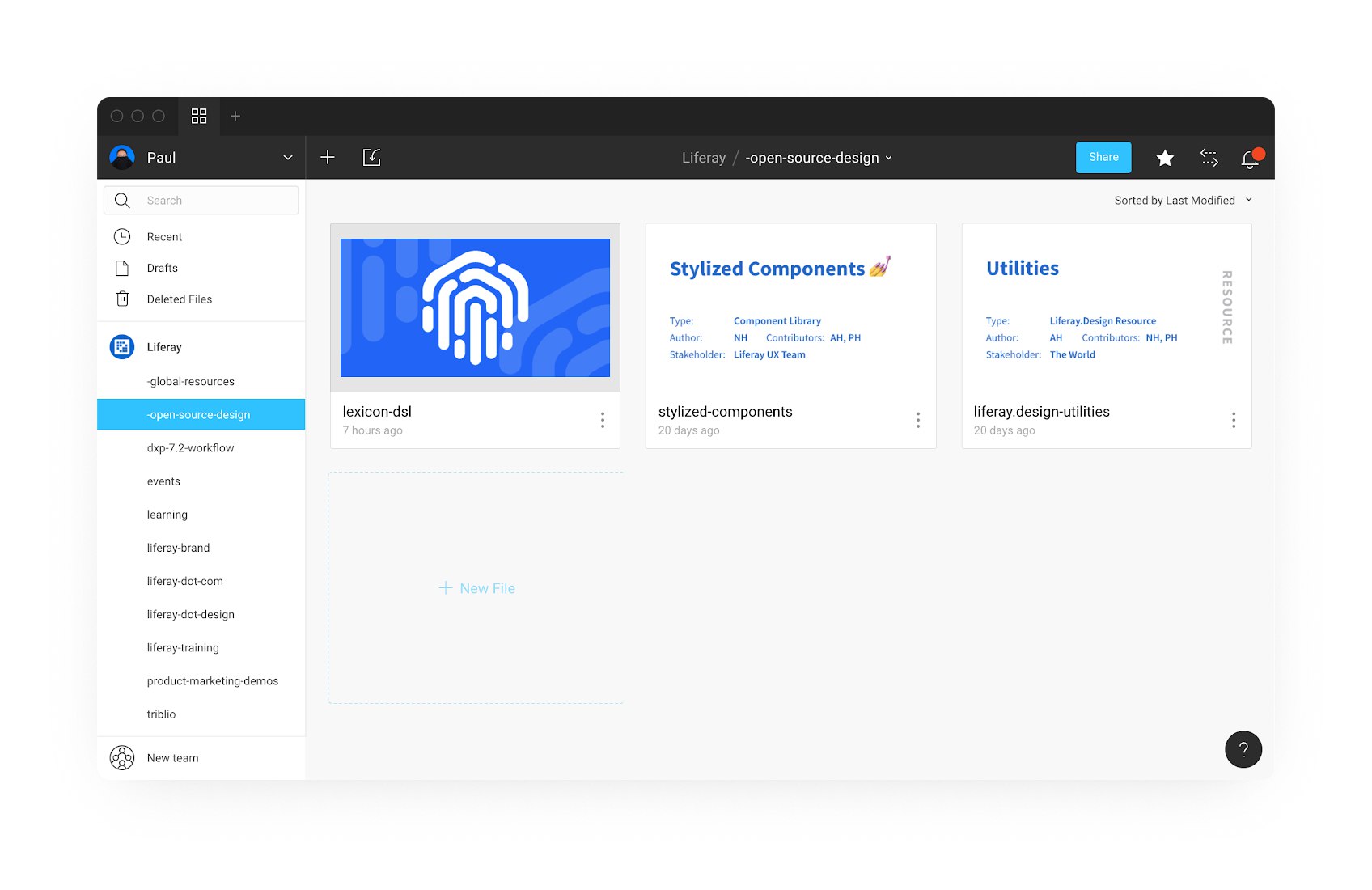Open the liferay-dot-com project
Viewport: 1372px width, 890px height.
click(x=201, y=580)
